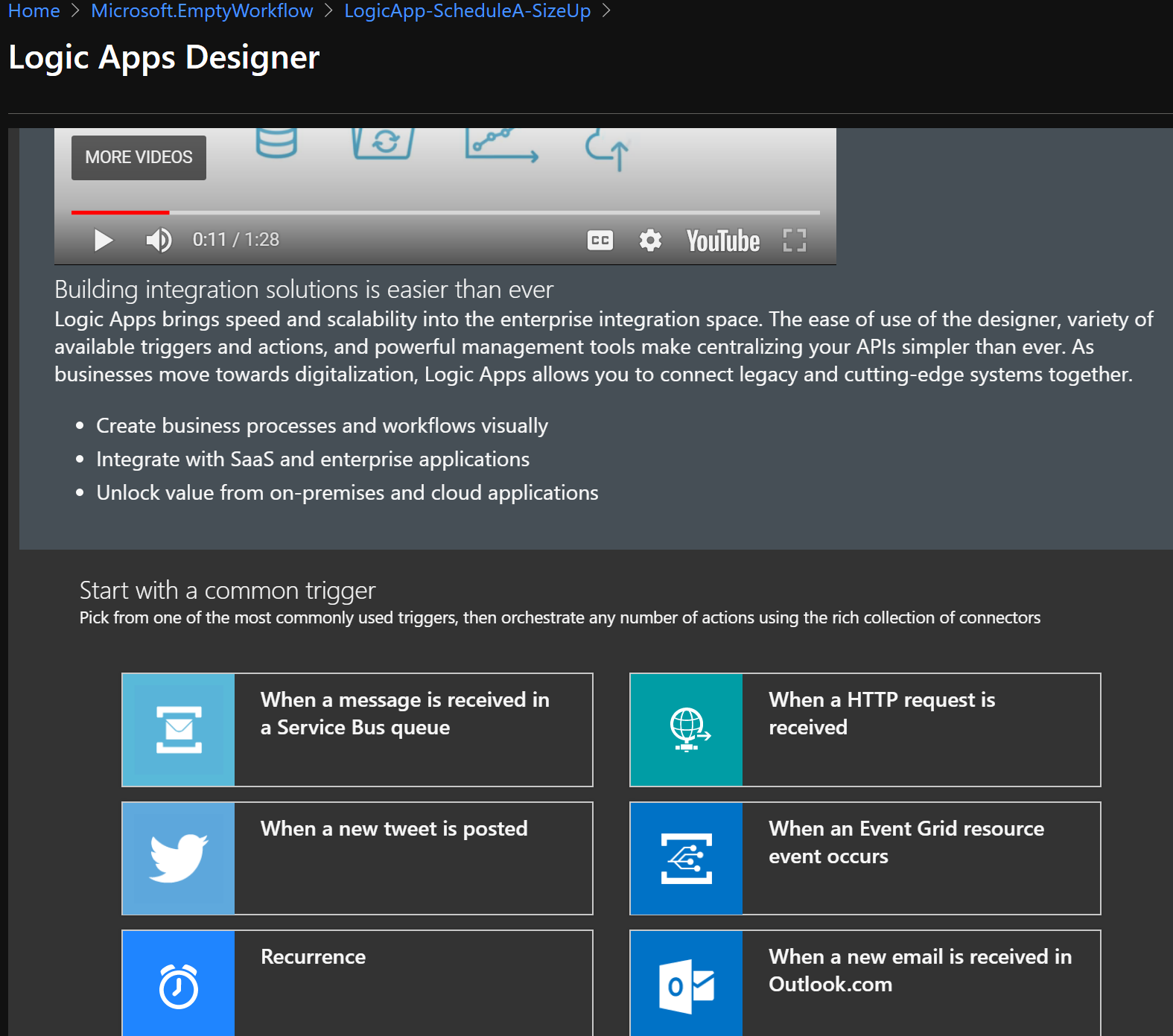This screenshot has width=1173, height=1036.
Task: Choose 'When an Event Grid resource event occurs'
Action: pos(865,858)
